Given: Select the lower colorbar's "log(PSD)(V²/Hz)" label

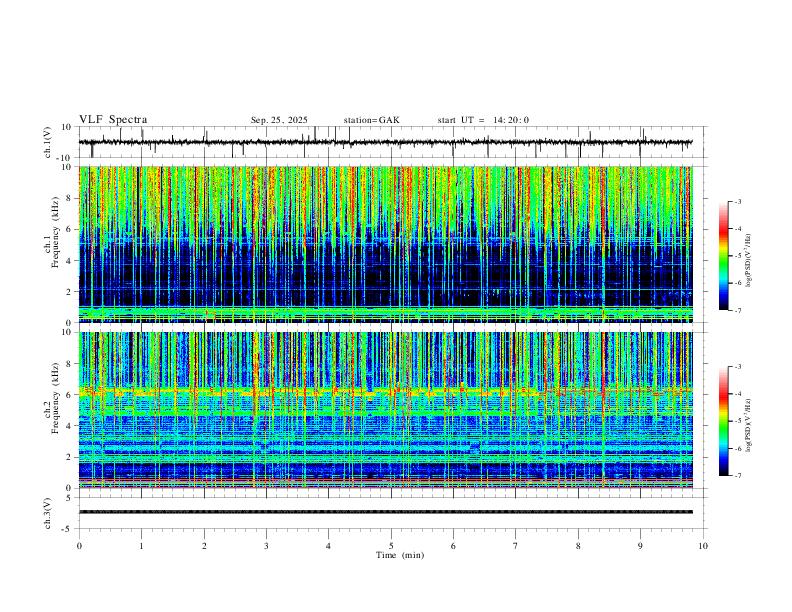Looking at the screenshot, I should (748, 426).
